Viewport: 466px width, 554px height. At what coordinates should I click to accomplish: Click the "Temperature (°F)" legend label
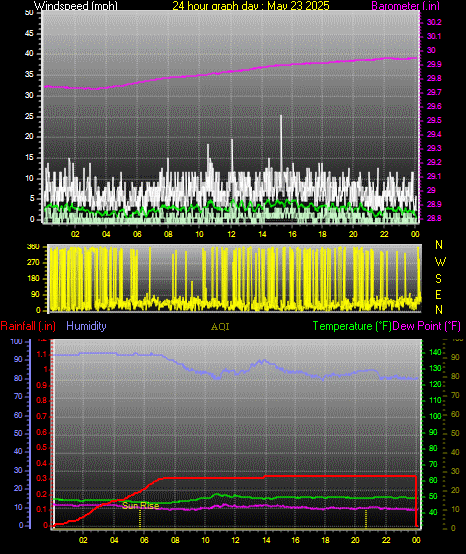tap(352, 326)
